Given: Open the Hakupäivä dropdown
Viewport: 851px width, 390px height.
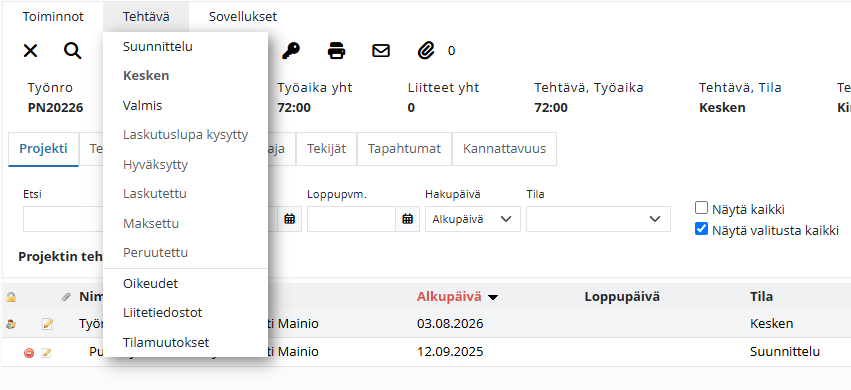Looking at the screenshot, I should click(x=473, y=219).
